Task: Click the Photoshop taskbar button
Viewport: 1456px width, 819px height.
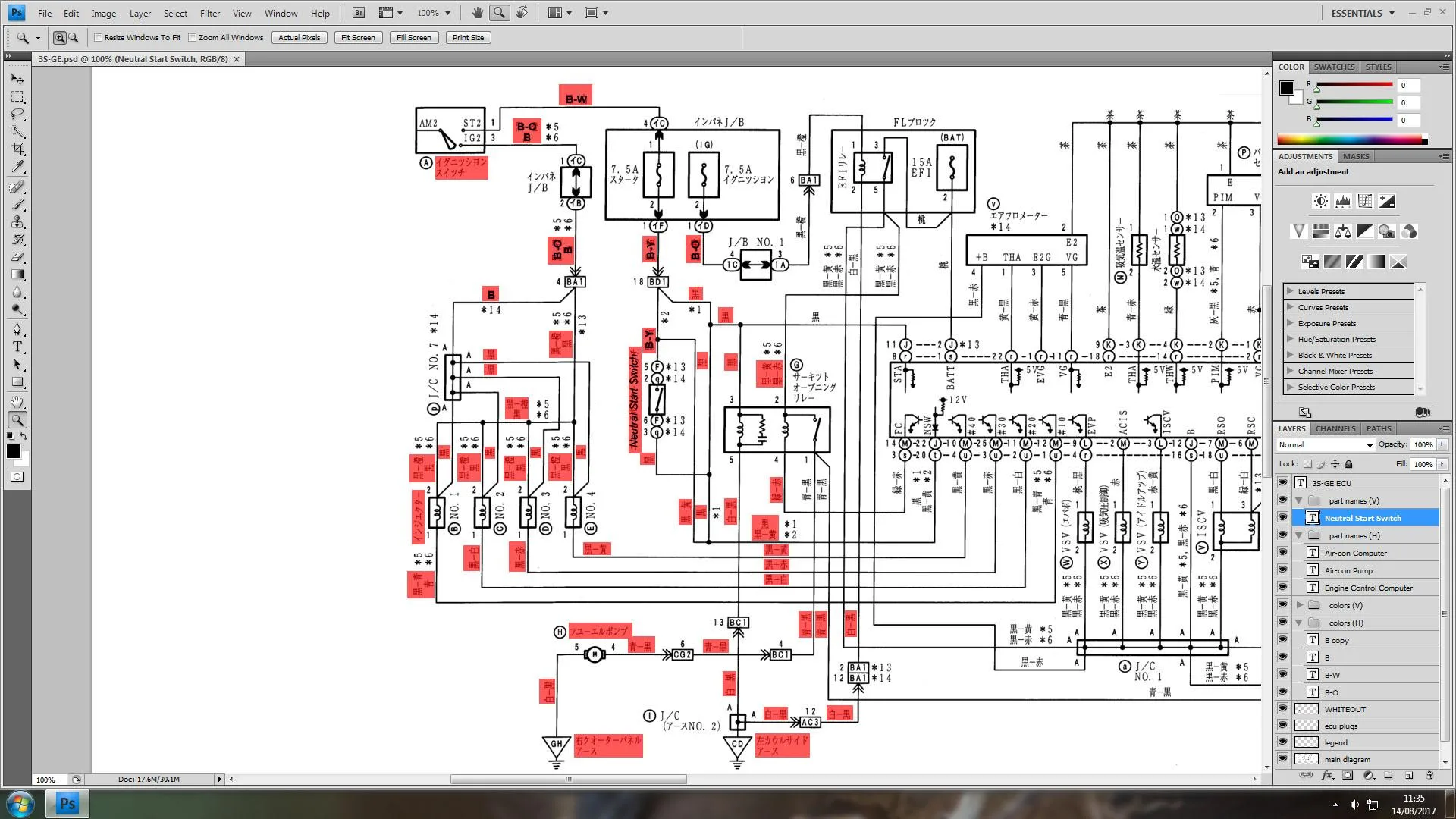Action: (67, 804)
